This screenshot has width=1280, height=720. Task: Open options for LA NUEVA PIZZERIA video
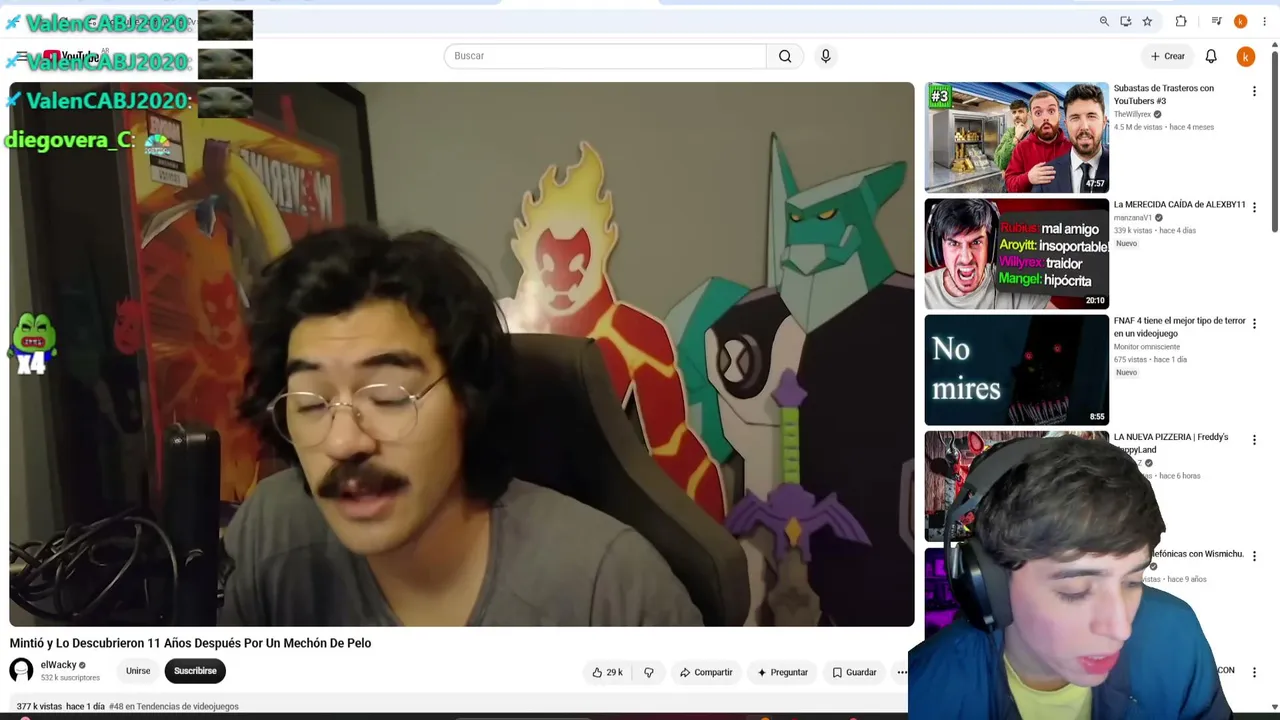coord(1254,439)
